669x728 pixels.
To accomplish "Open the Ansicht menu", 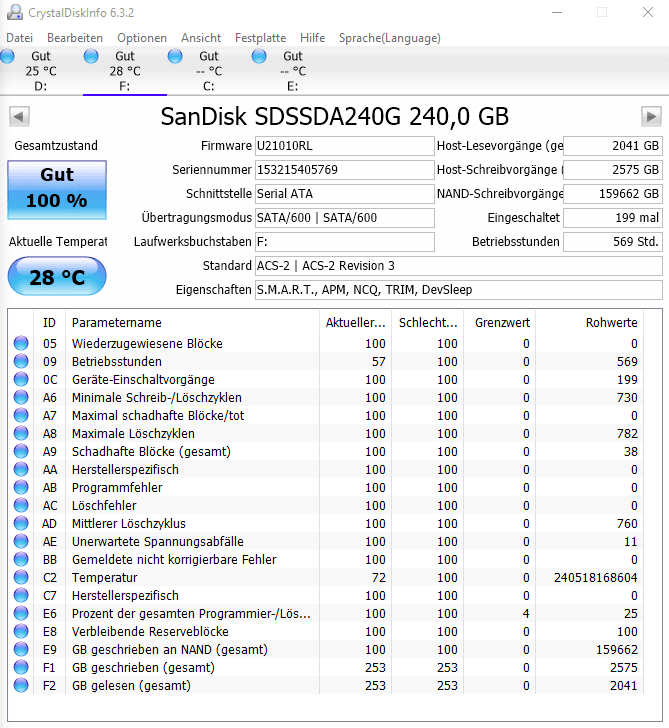I will click(201, 38).
